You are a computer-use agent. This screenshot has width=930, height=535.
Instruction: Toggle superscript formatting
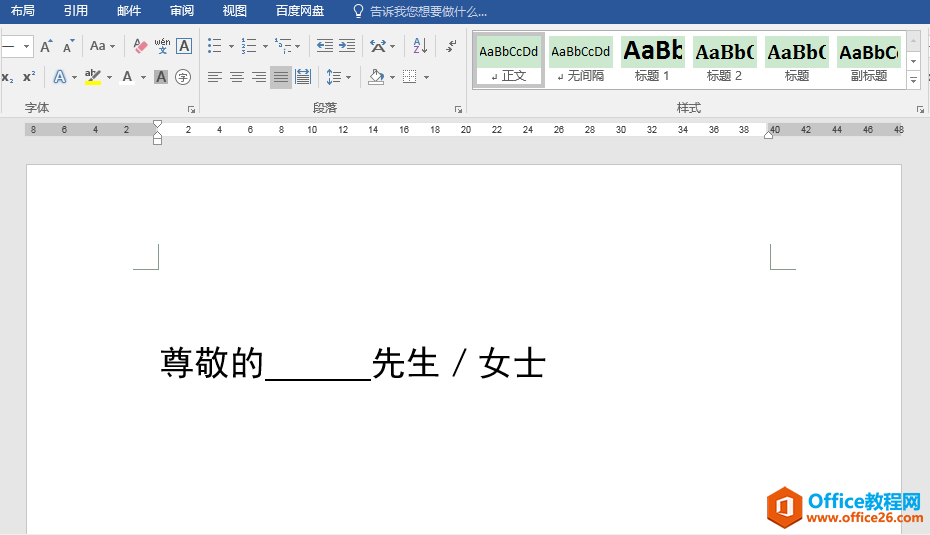(x=29, y=77)
